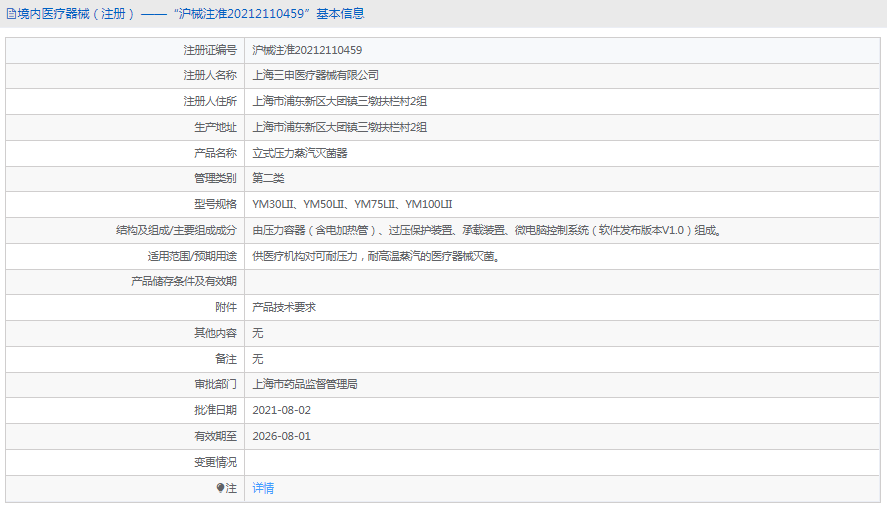Click the 有效期至 label
The height and width of the screenshot is (512, 887).
pyautogui.click(x=216, y=436)
